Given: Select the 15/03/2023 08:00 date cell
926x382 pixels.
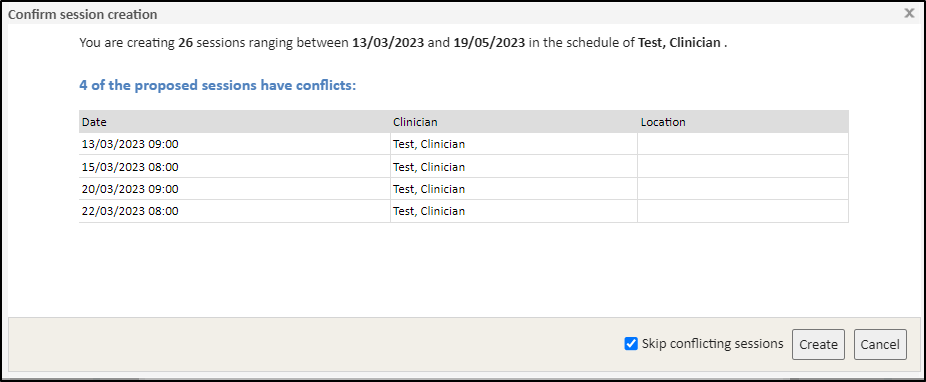Looking at the screenshot, I should click(234, 166).
